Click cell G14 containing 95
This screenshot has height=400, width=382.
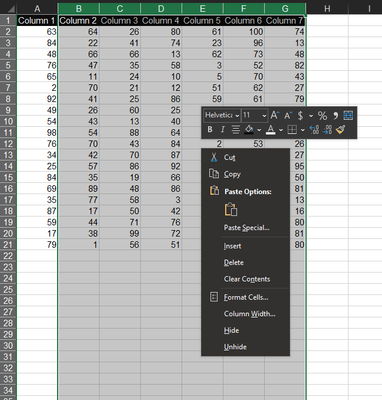(297, 166)
